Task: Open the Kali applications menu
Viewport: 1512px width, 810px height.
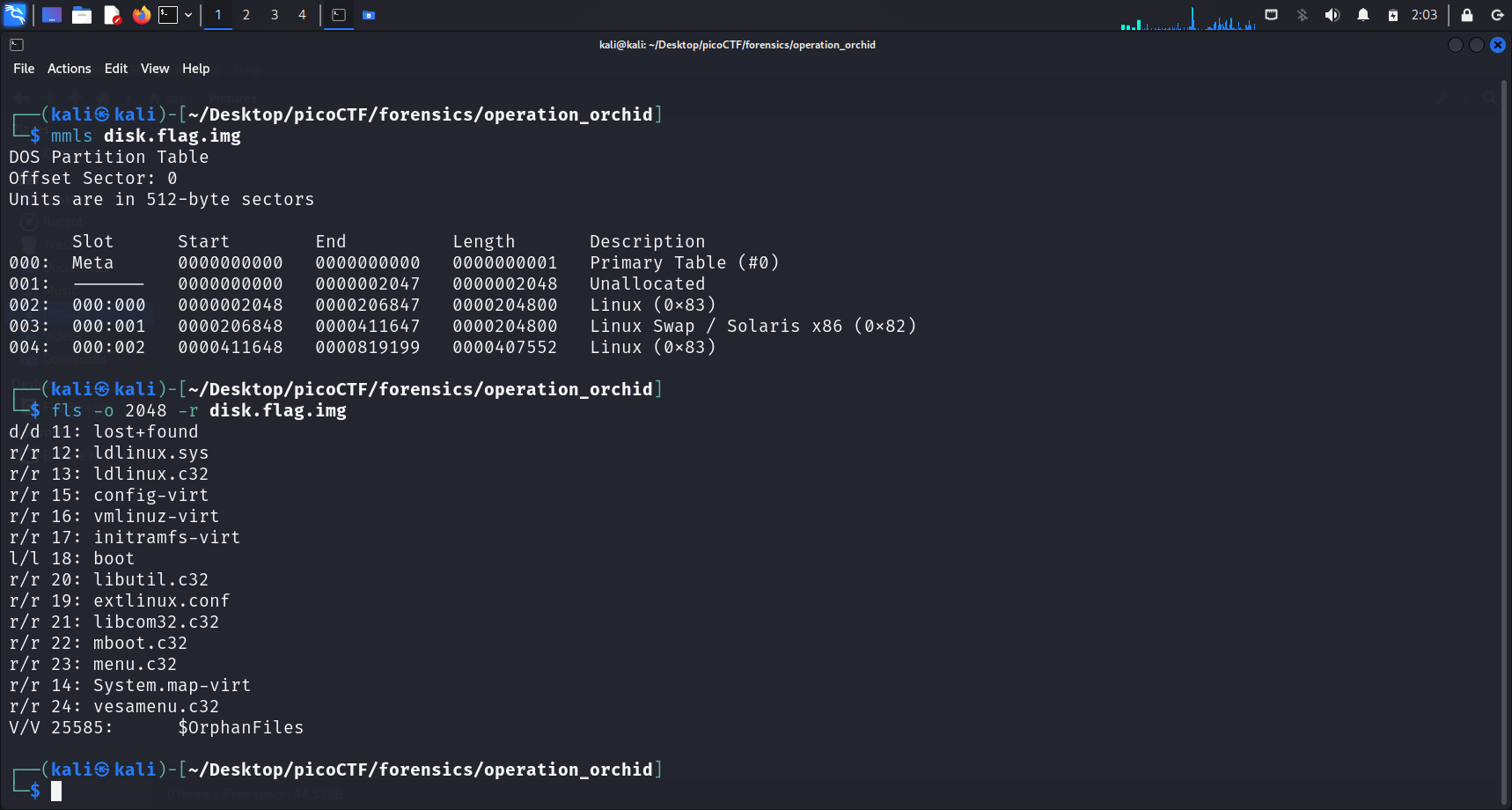Action: 15,15
